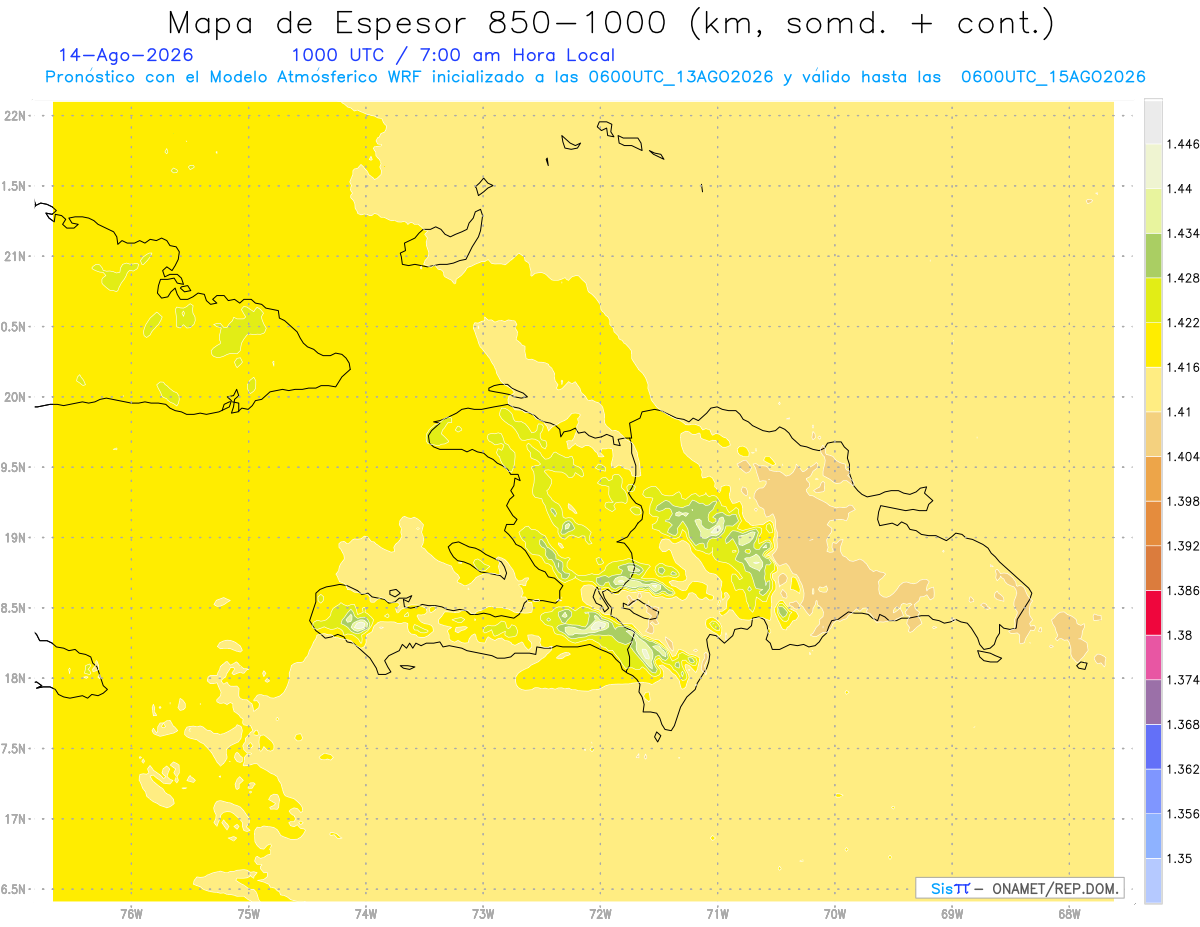
Task: Click the legend value '1.38'
Action: click(1179, 635)
